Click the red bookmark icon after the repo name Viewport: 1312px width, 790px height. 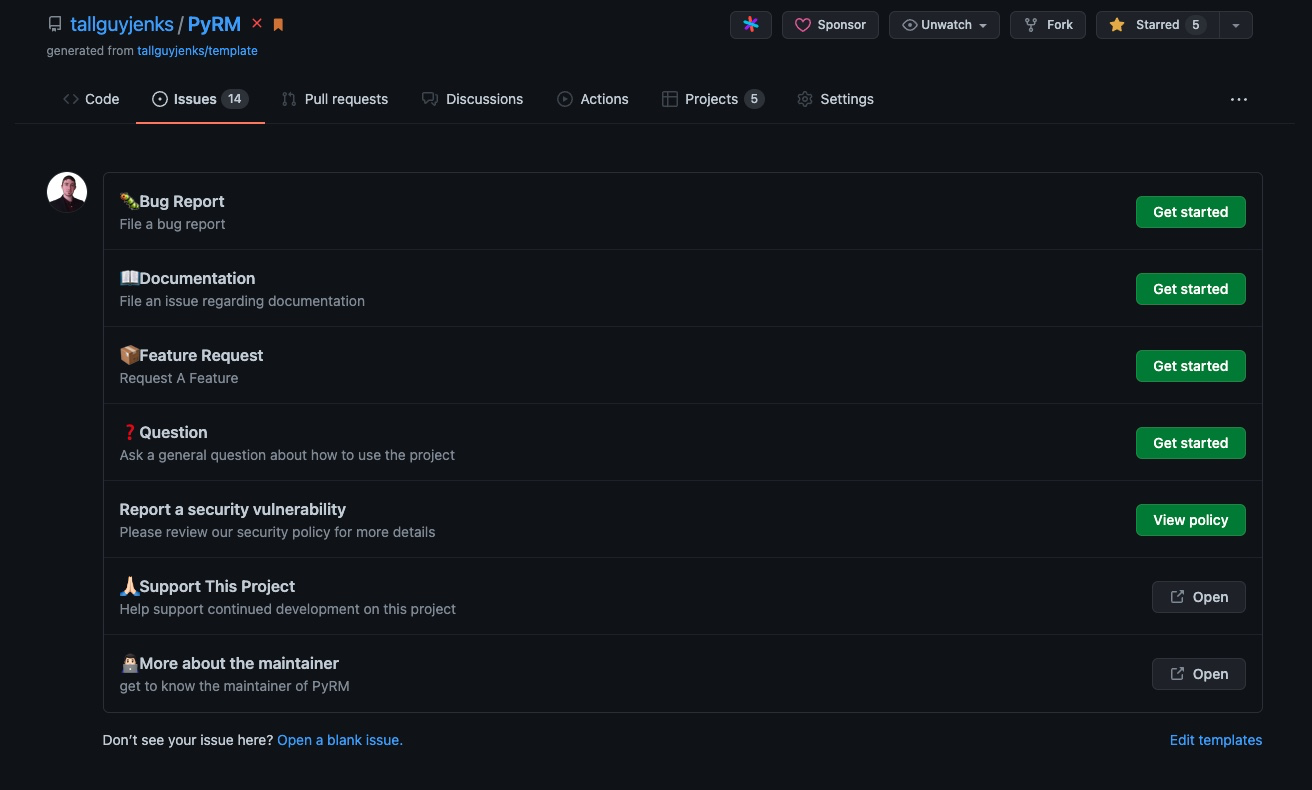tap(277, 22)
